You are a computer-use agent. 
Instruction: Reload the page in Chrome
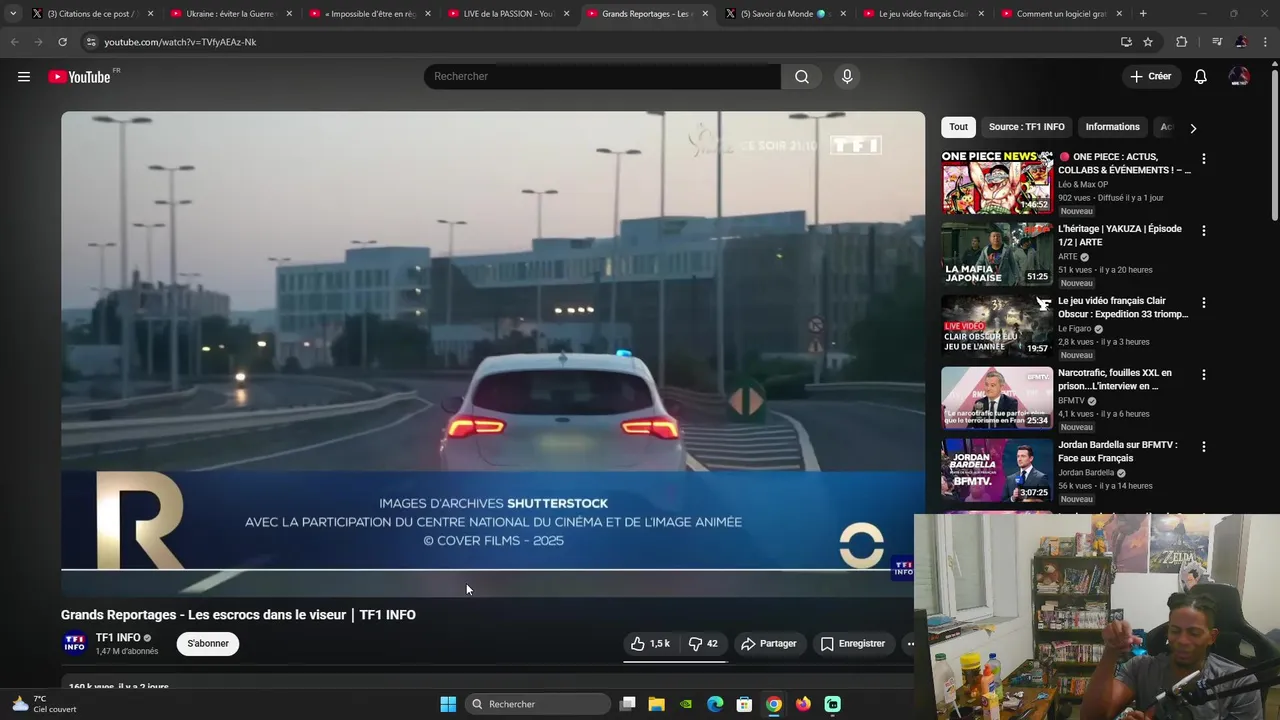coord(62,42)
